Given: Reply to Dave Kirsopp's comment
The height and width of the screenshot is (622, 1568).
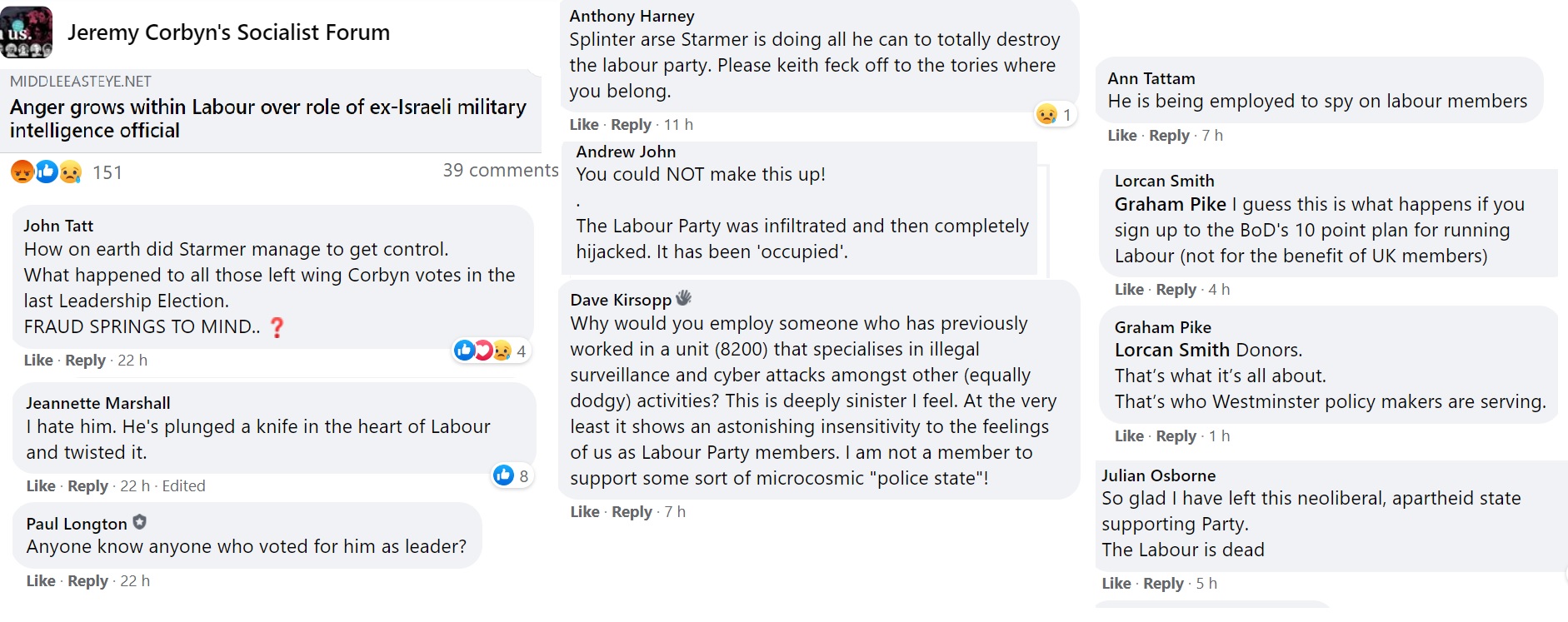Looking at the screenshot, I should 632,511.
